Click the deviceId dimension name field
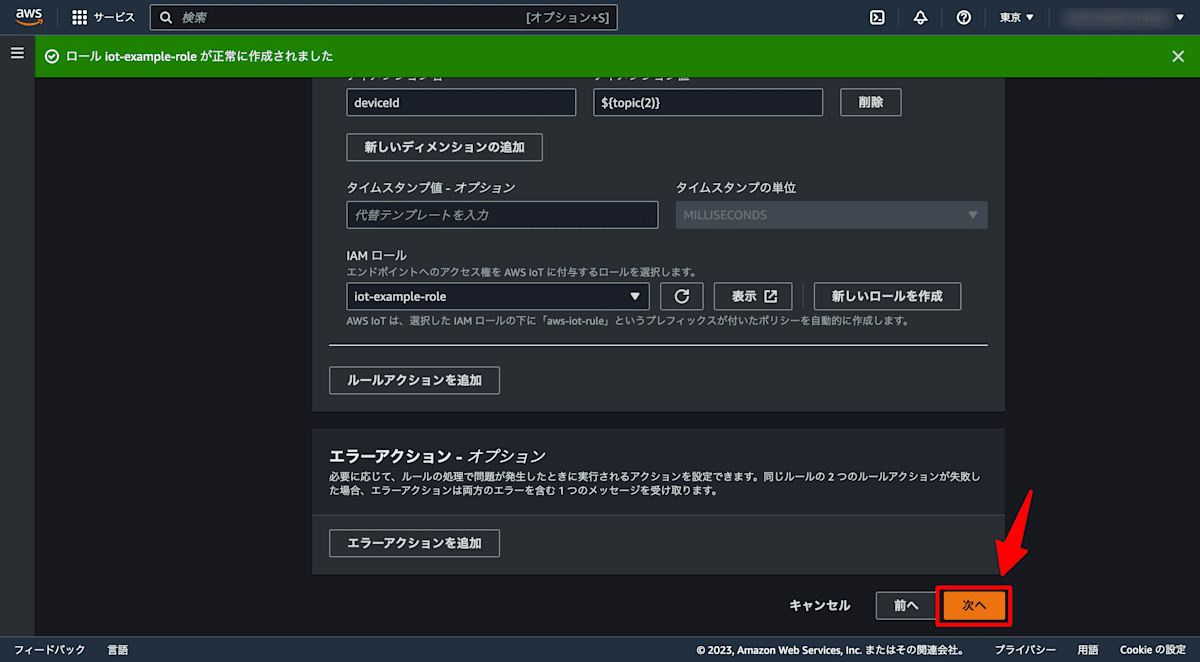 (461, 102)
